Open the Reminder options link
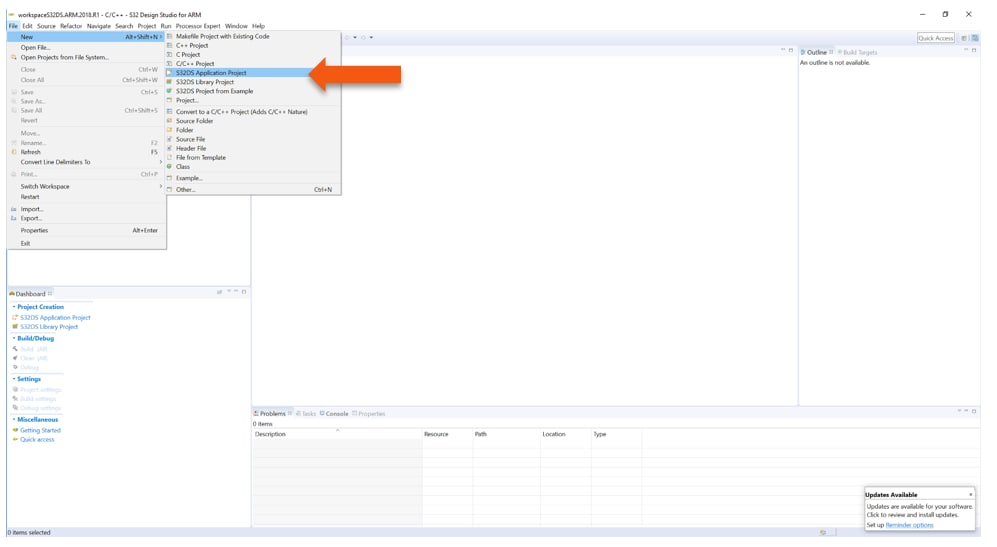Screen dimensions: 997x547 pos(909,525)
